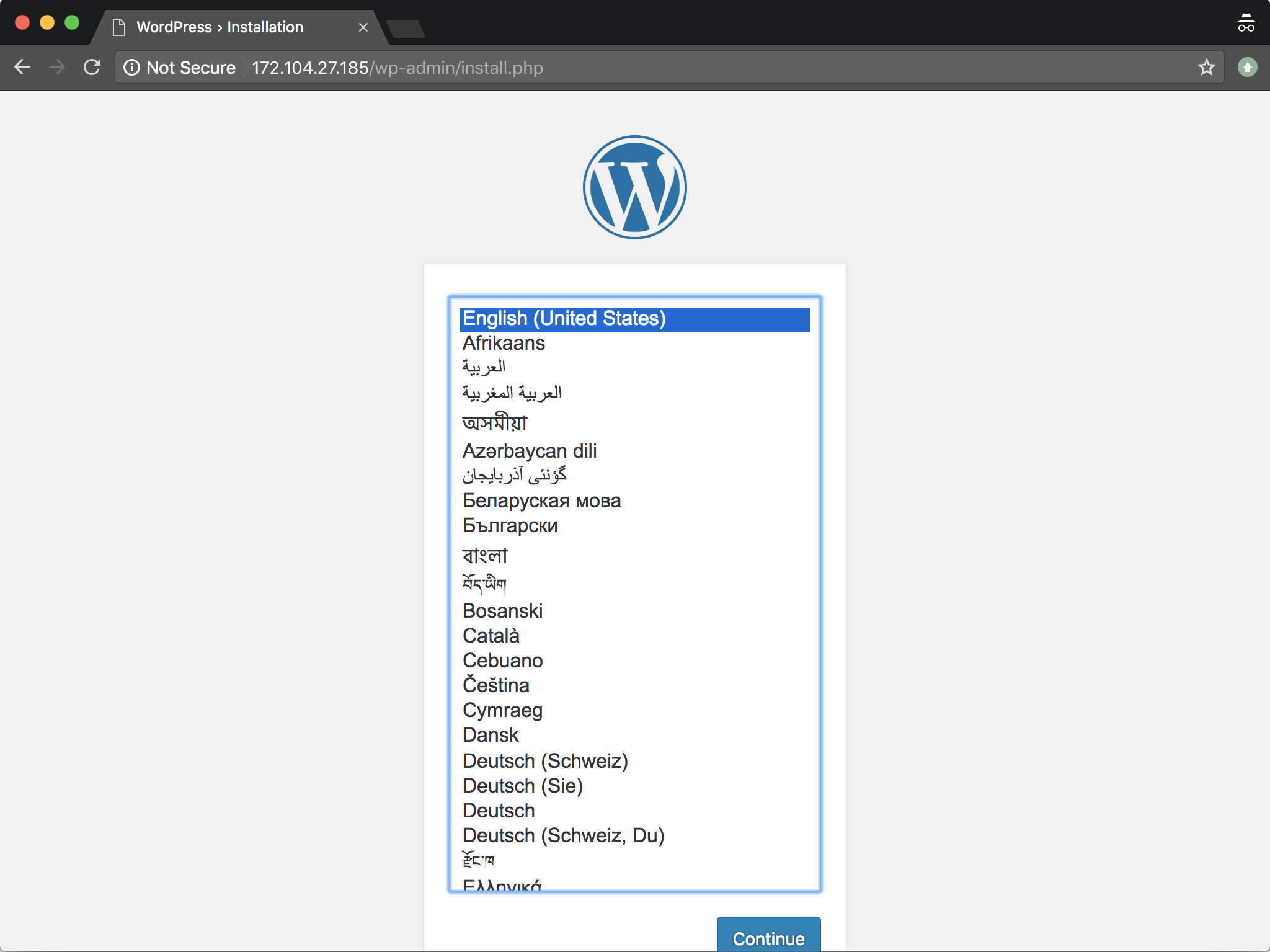Click the WordPress logo

click(x=634, y=186)
